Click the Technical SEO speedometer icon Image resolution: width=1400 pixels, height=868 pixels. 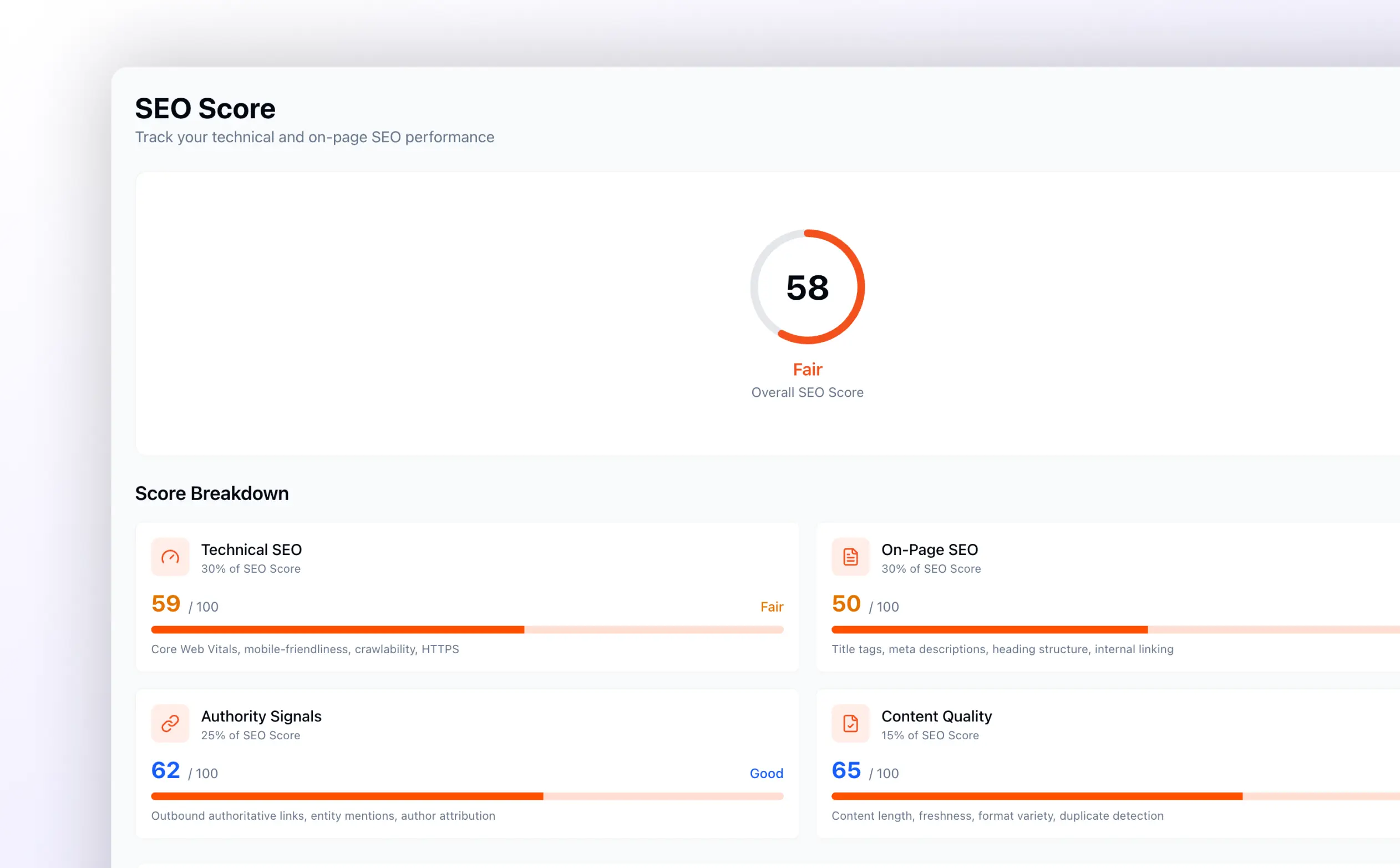point(170,556)
